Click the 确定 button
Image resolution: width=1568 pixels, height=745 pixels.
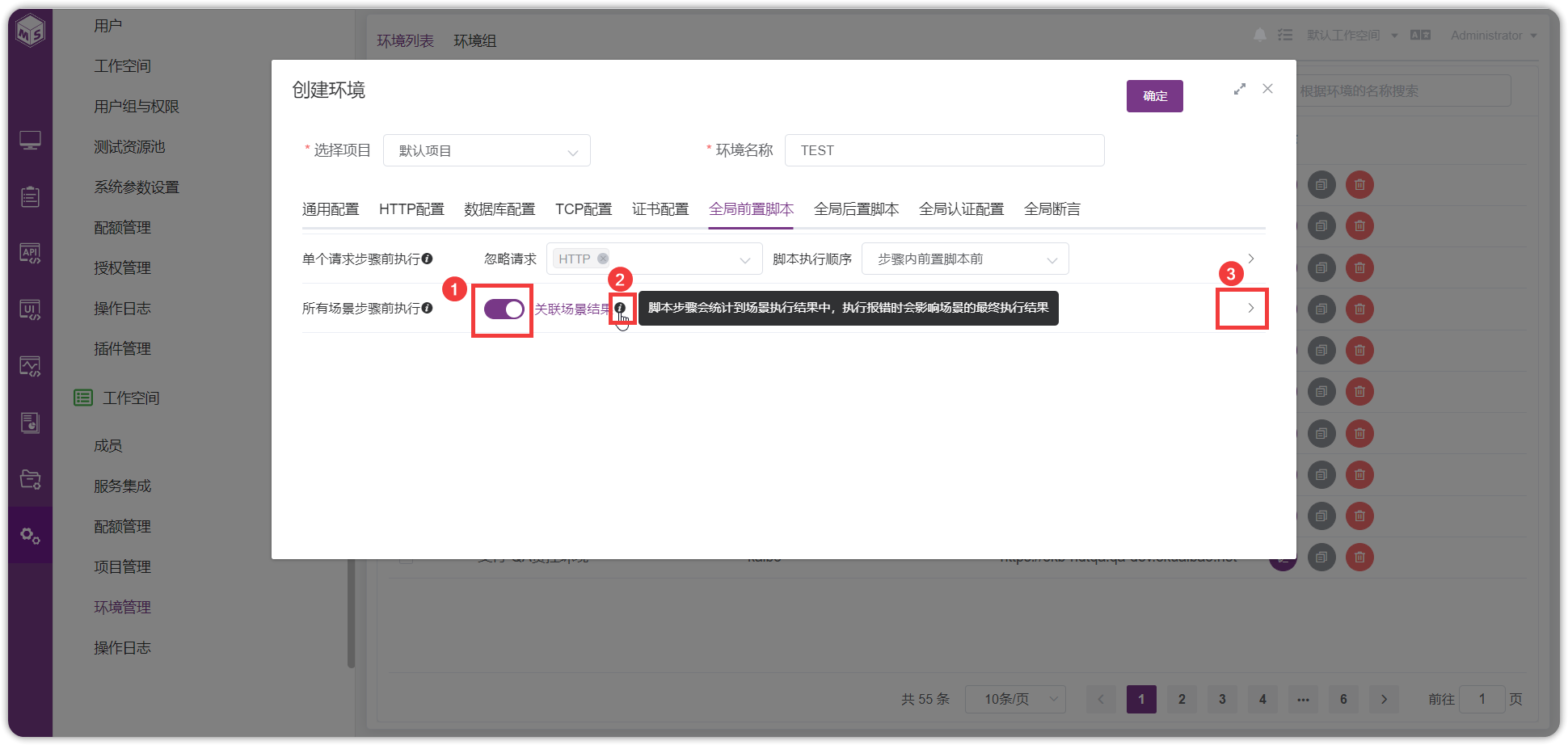coord(1154,96)
